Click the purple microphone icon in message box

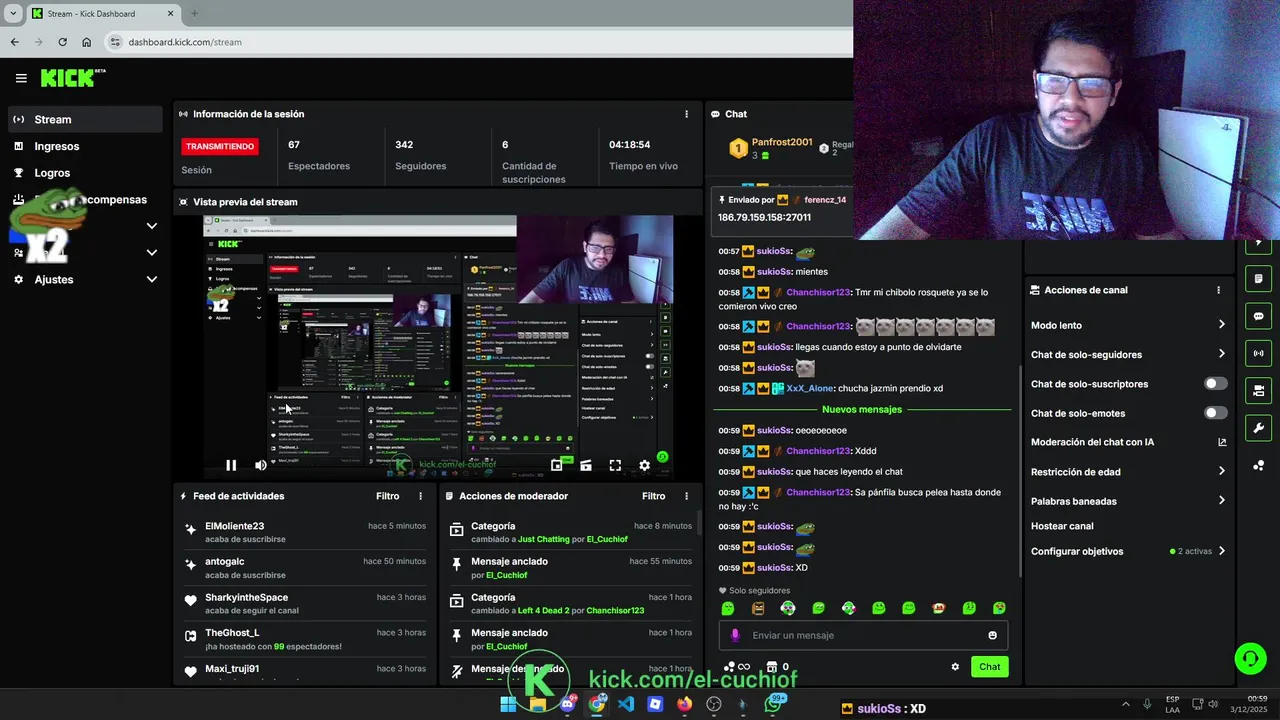tap(735, 635)
